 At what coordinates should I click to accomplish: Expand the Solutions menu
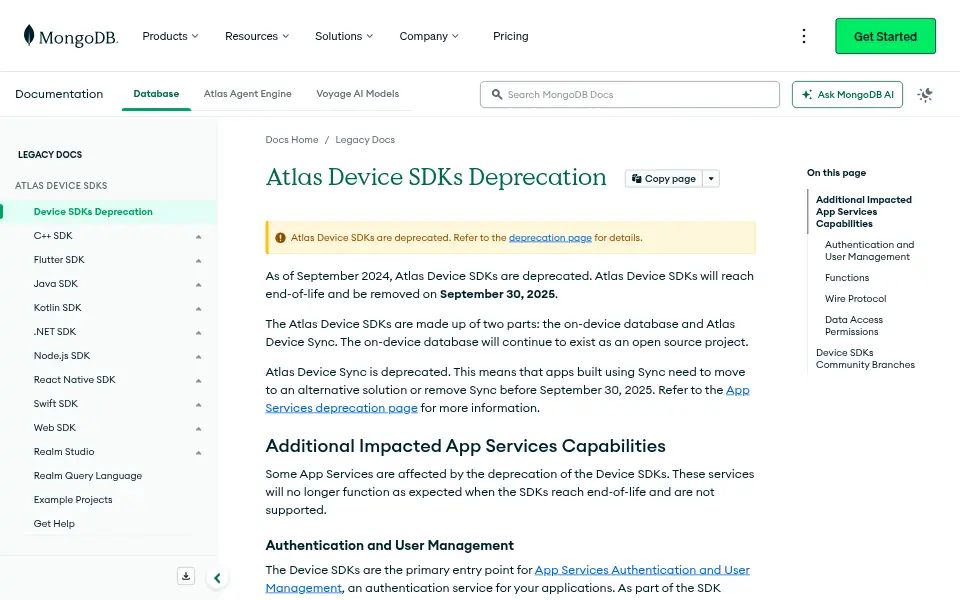click(344, 36)
